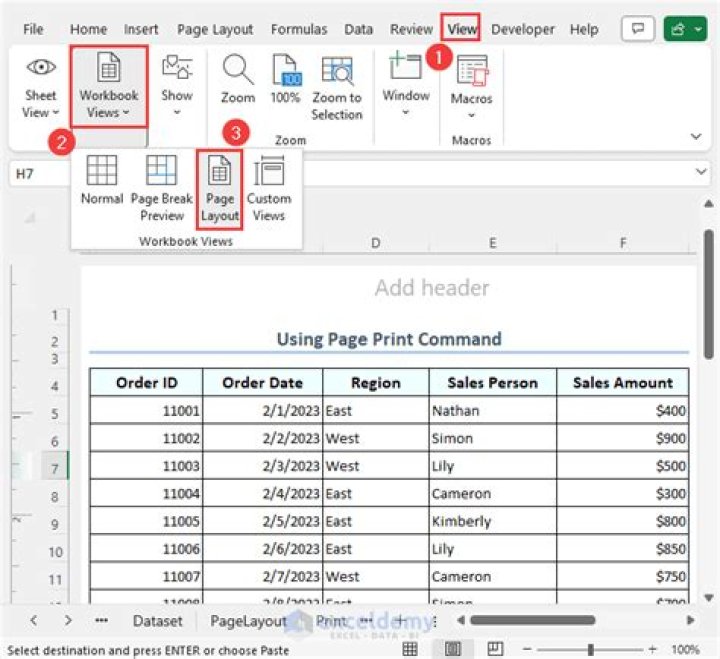Open the Zoom dialog icon
720x659 pixels.
tap(238, 79)
